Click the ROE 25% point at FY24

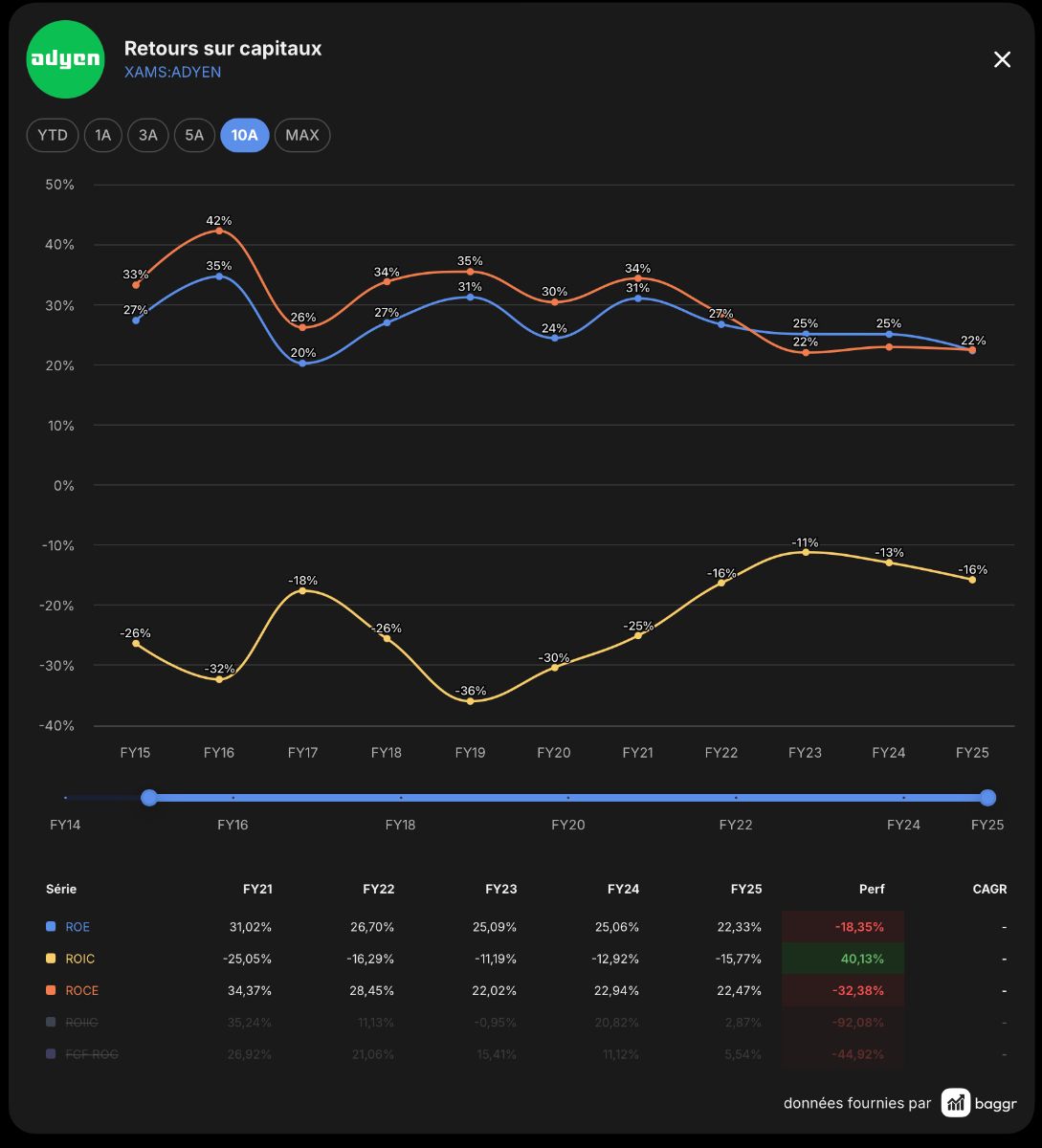pyautogui.click(x=889, y=334)
